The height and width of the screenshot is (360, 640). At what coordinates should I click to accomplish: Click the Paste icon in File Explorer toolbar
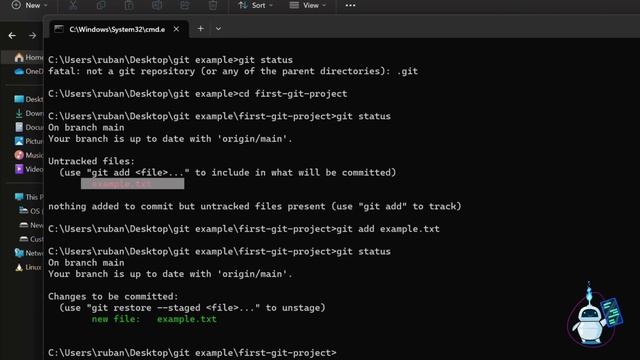(129, 5)
